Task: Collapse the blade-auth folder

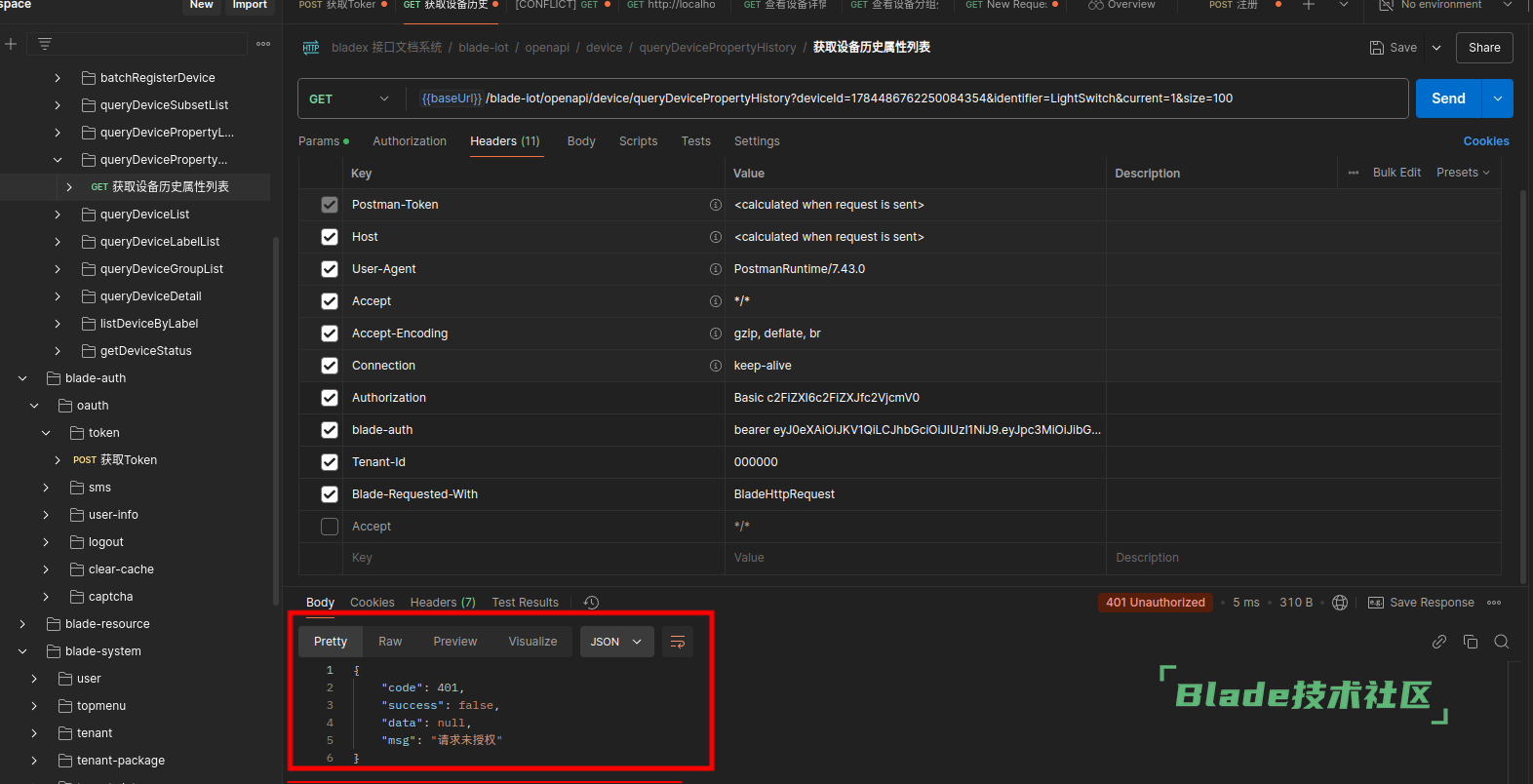Action: 22,378
